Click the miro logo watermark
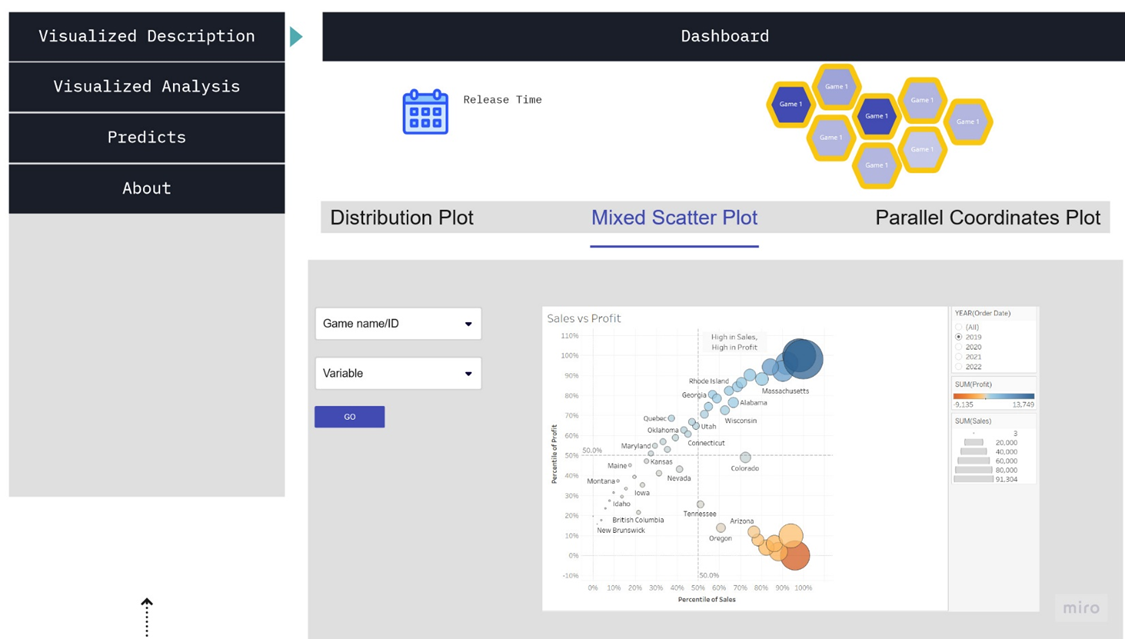 1081,608
